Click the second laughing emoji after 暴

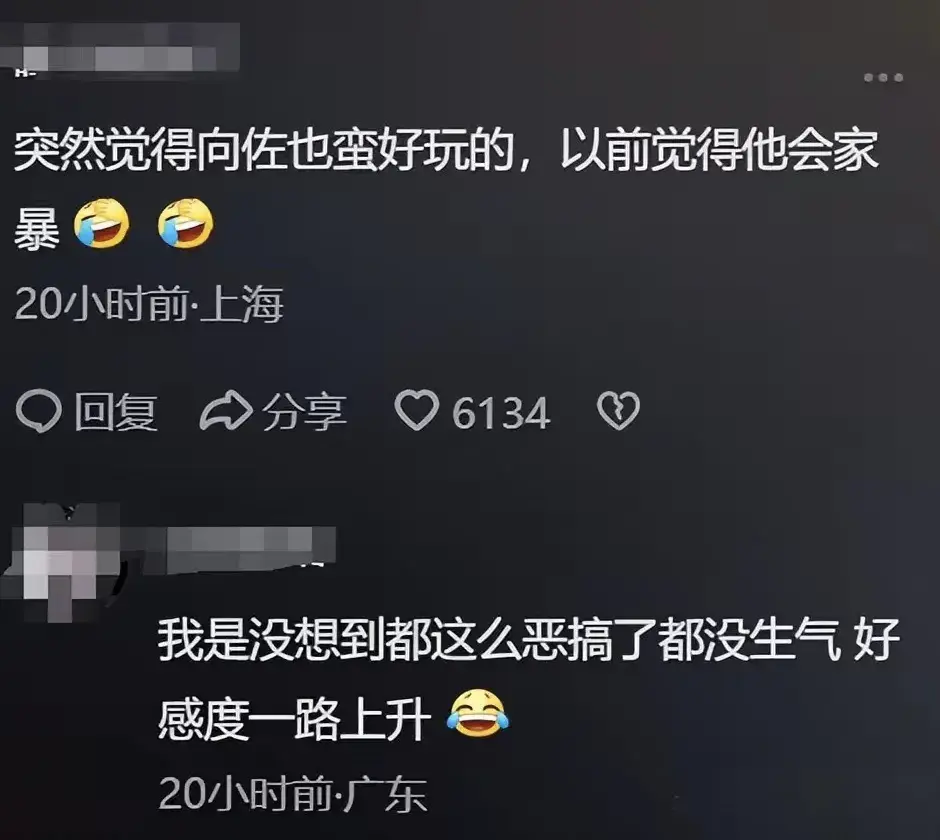click(x=185, y=223)
